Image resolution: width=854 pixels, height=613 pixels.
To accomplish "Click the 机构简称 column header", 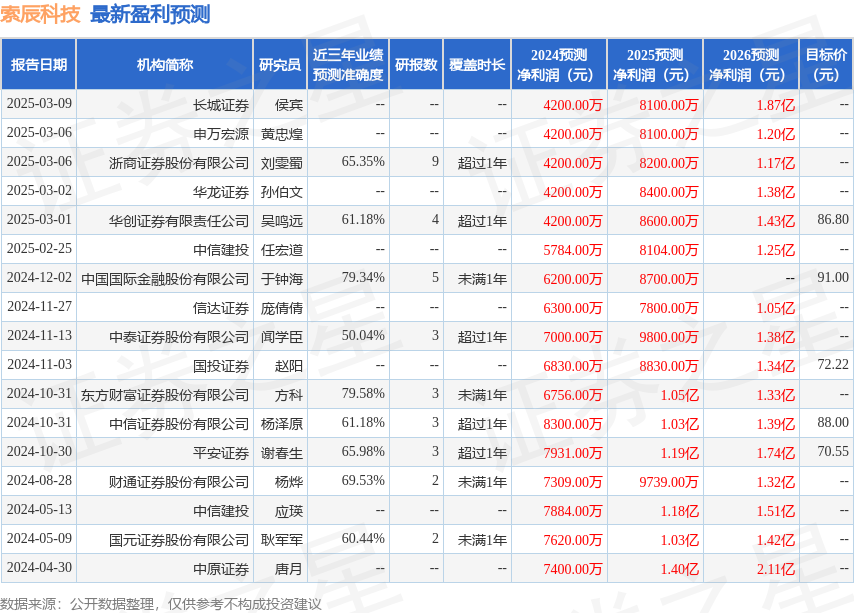I will pos(165,65).
